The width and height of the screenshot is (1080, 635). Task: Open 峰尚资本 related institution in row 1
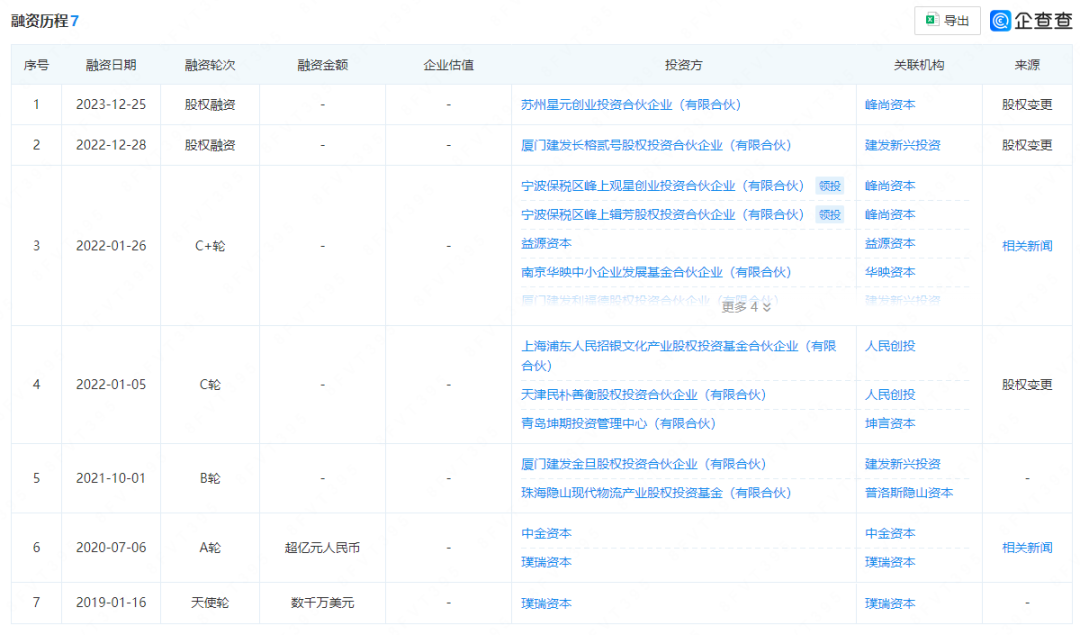(x=890, y=105)
